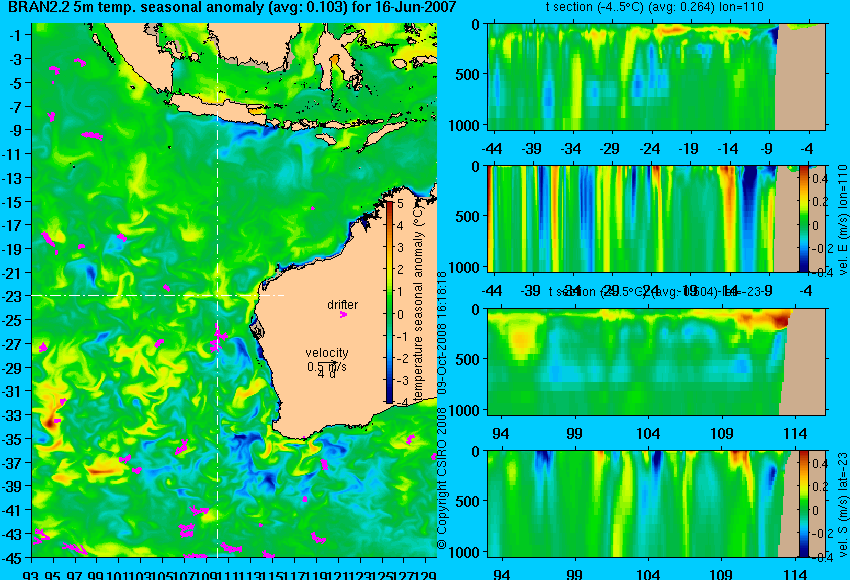Click the 5 tick on the temperature color bar
Viewport: 850px width, 580px height.
(401, 204)
